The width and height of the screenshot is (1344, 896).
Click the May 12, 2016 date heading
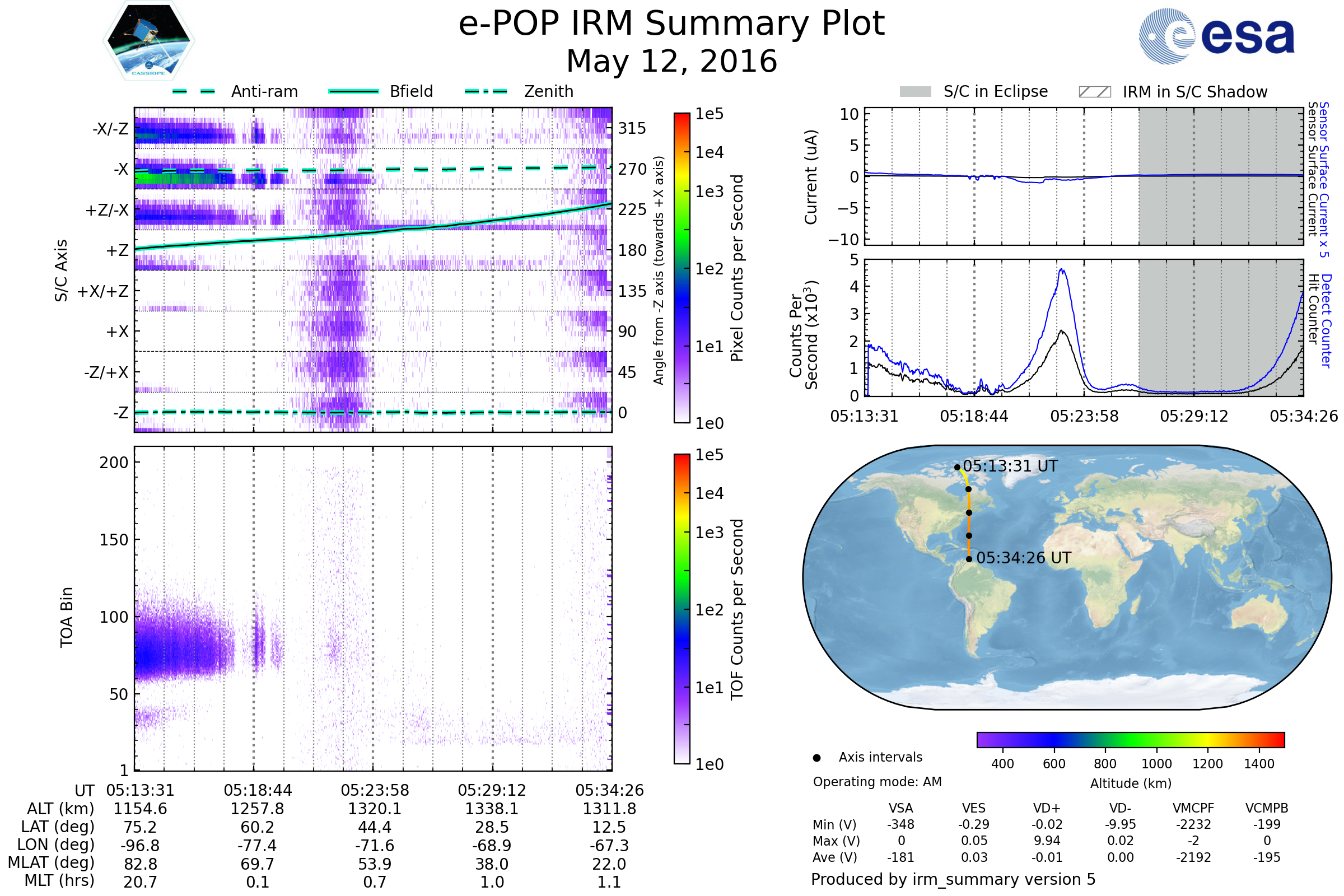[x=671, y=62]
